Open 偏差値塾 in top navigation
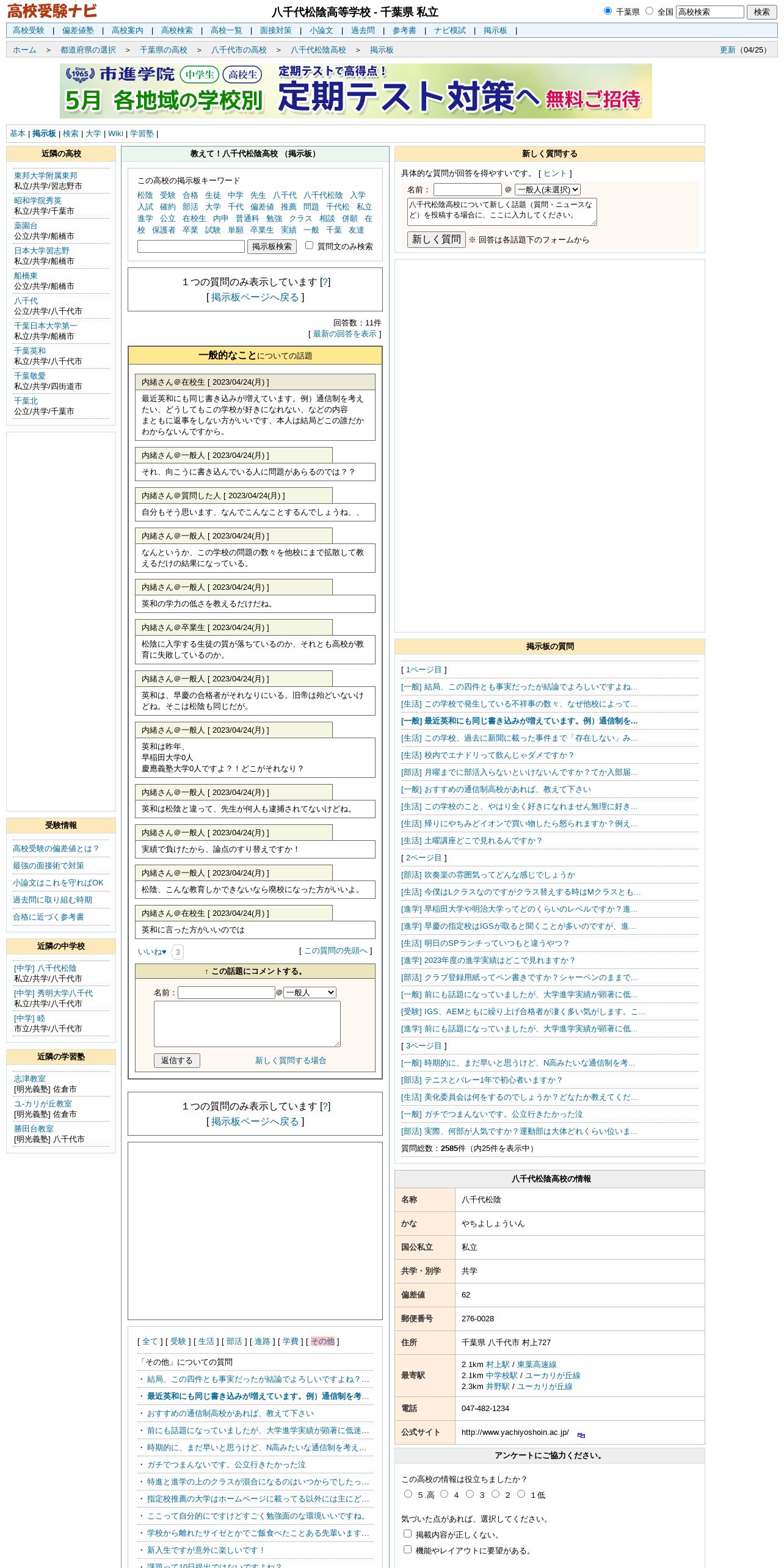 (x=78, y=31)
